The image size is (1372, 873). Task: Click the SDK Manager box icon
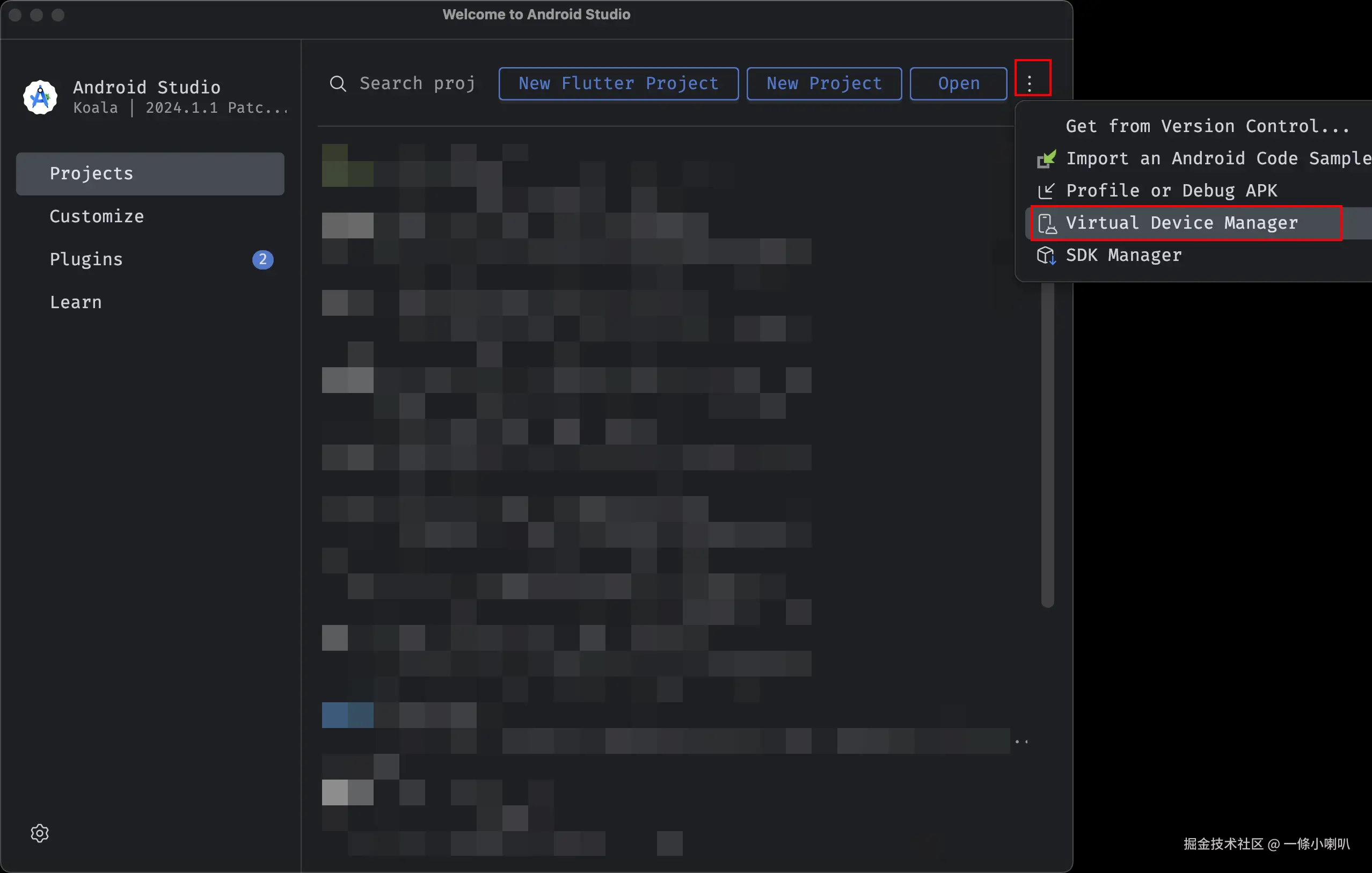pos(1046,255)
